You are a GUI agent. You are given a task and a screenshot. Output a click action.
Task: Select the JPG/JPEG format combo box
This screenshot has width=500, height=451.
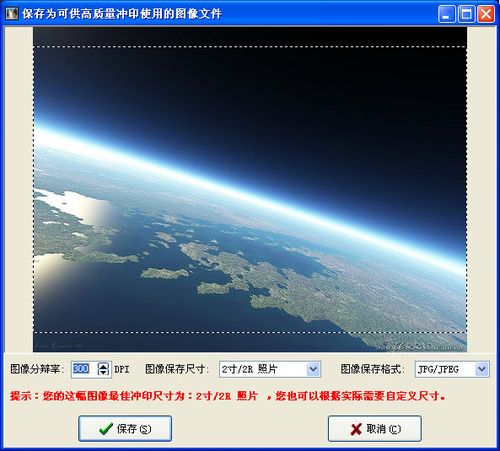(x=452, y=369)
